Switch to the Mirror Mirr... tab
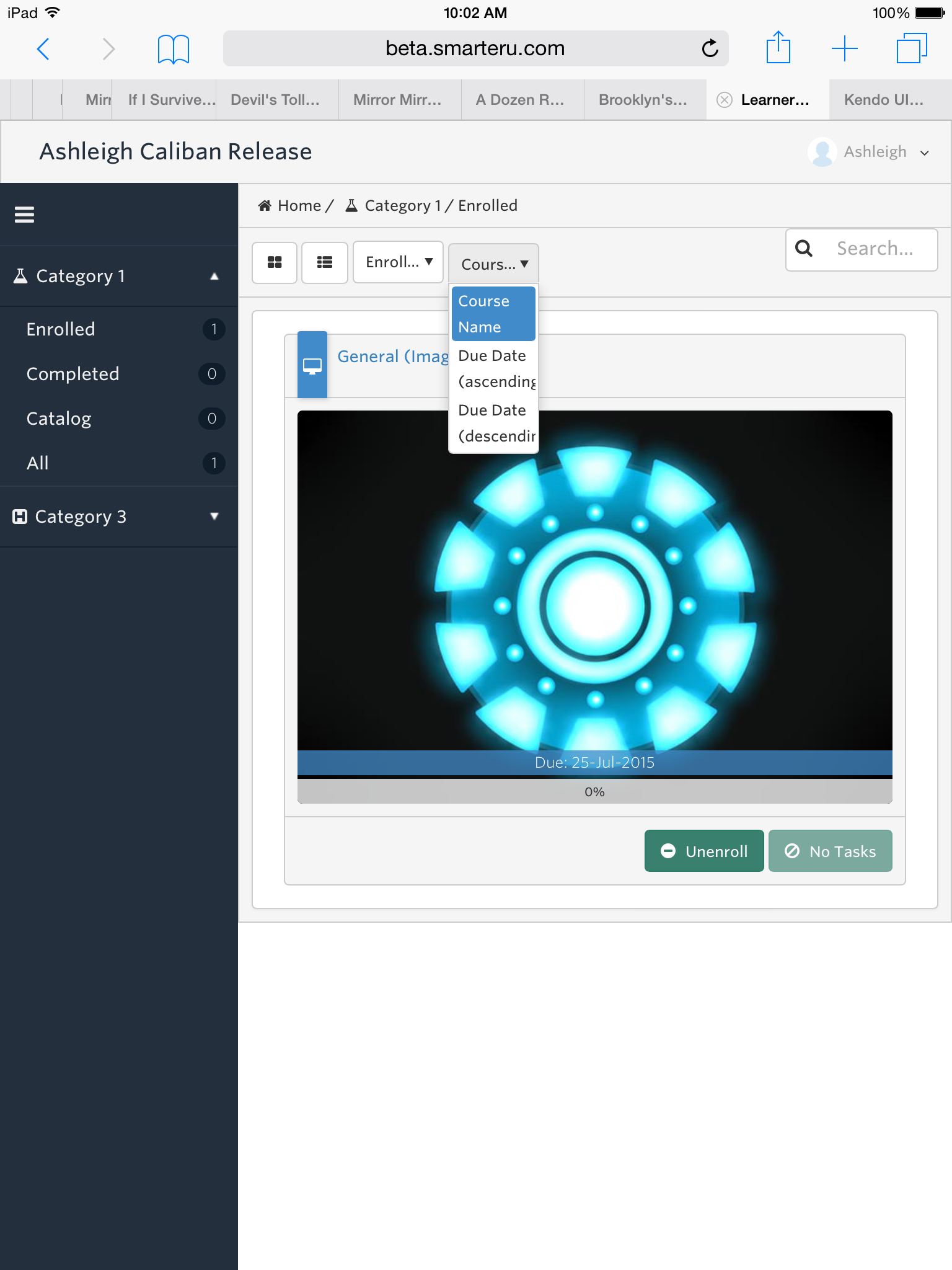The height and width of the screenshot is (1270, 952). [399, 100]
